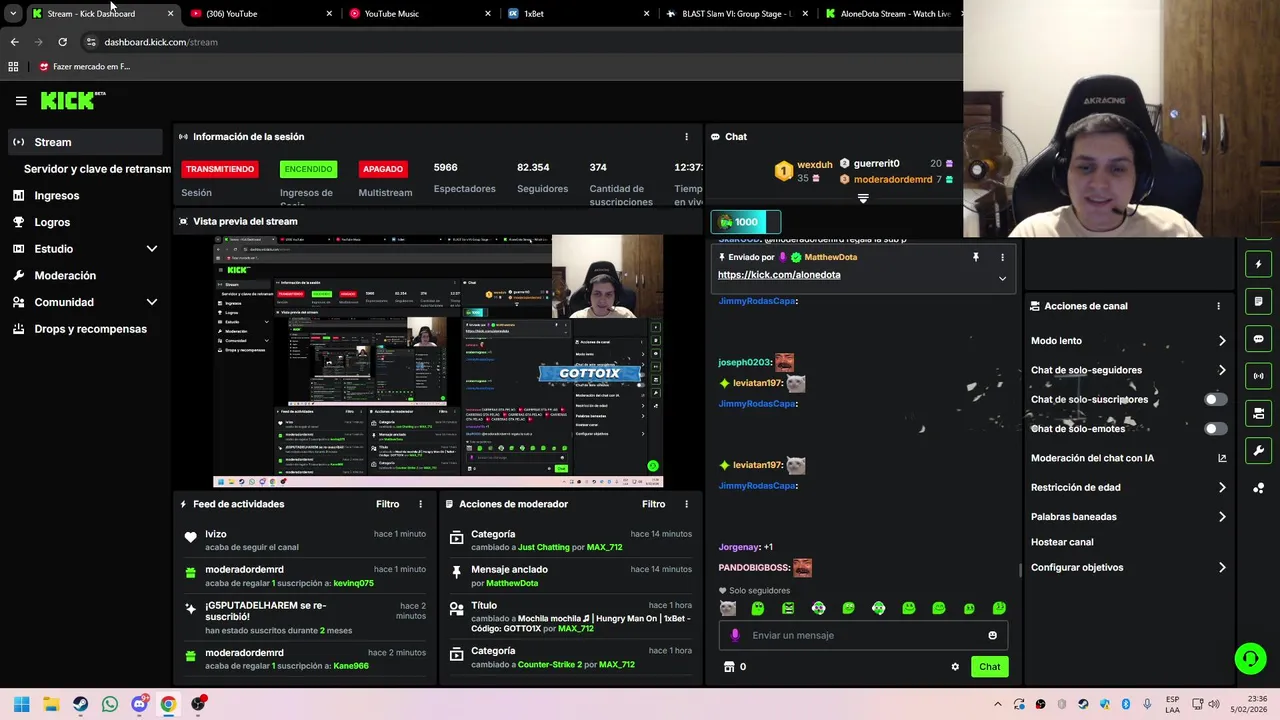
Task: Reload the page with browser refresh button
Action: point(62,42)
